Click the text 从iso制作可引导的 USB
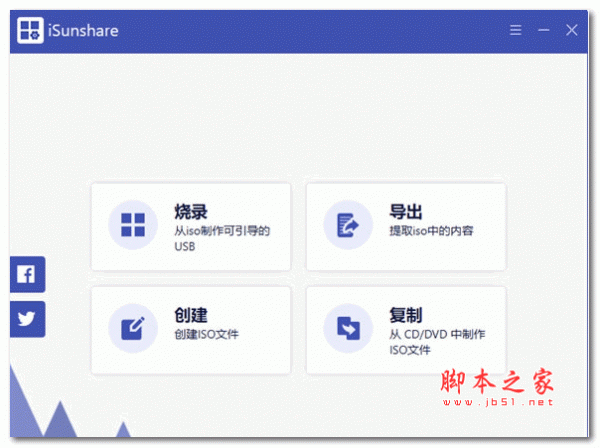The height and width of the screenshot is (448, 600). (222, 238)
